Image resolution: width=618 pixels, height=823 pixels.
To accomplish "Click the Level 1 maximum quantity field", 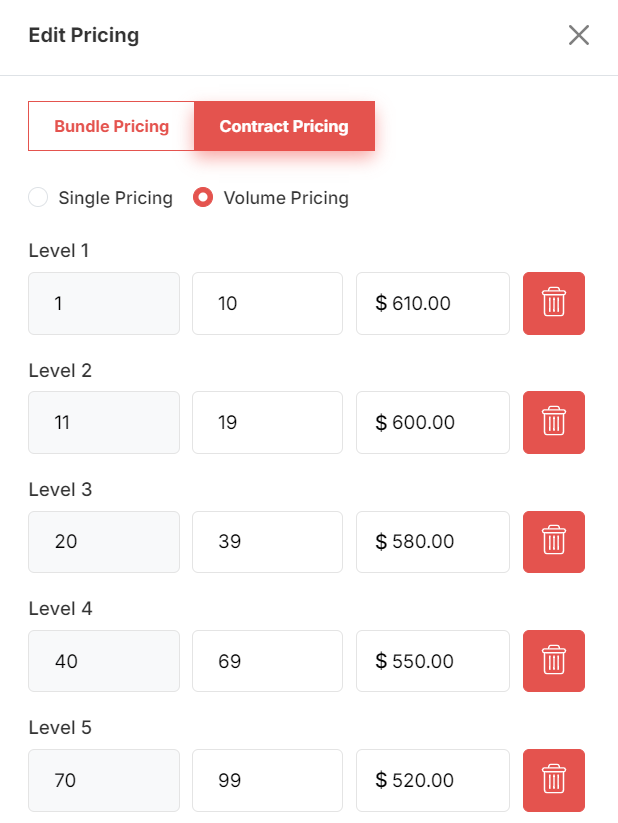I will [267, 303].
